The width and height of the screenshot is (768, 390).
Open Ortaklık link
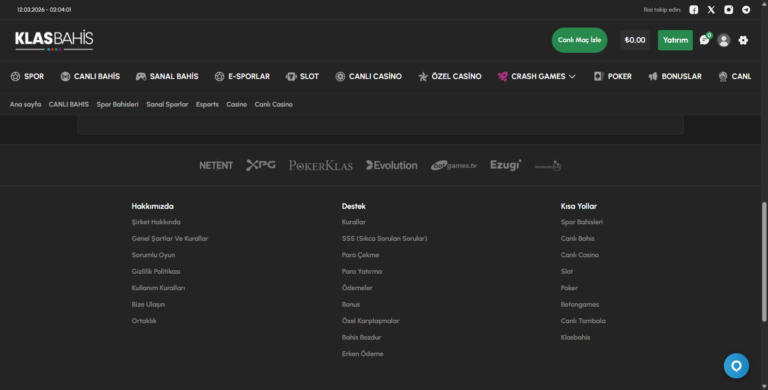coord(144,321)
